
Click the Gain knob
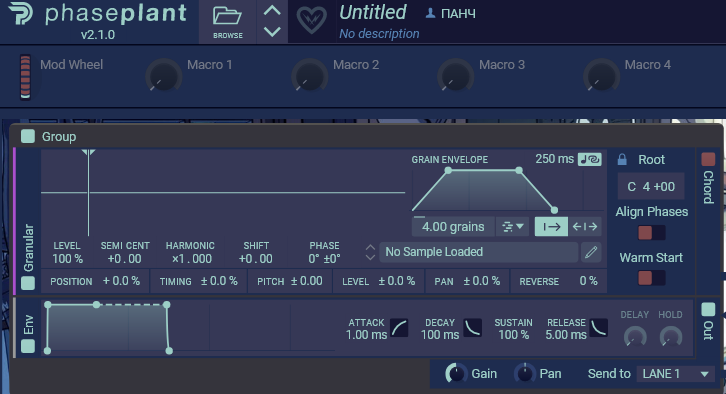pyautogui.click(x=456, y=373)
